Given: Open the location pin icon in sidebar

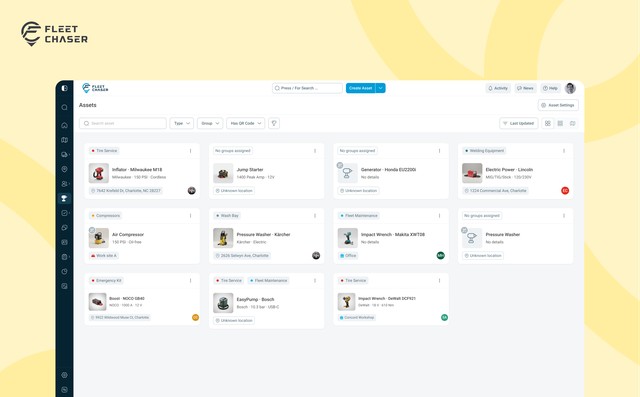Looking at the screenshot, I should [x=64, y=169].
